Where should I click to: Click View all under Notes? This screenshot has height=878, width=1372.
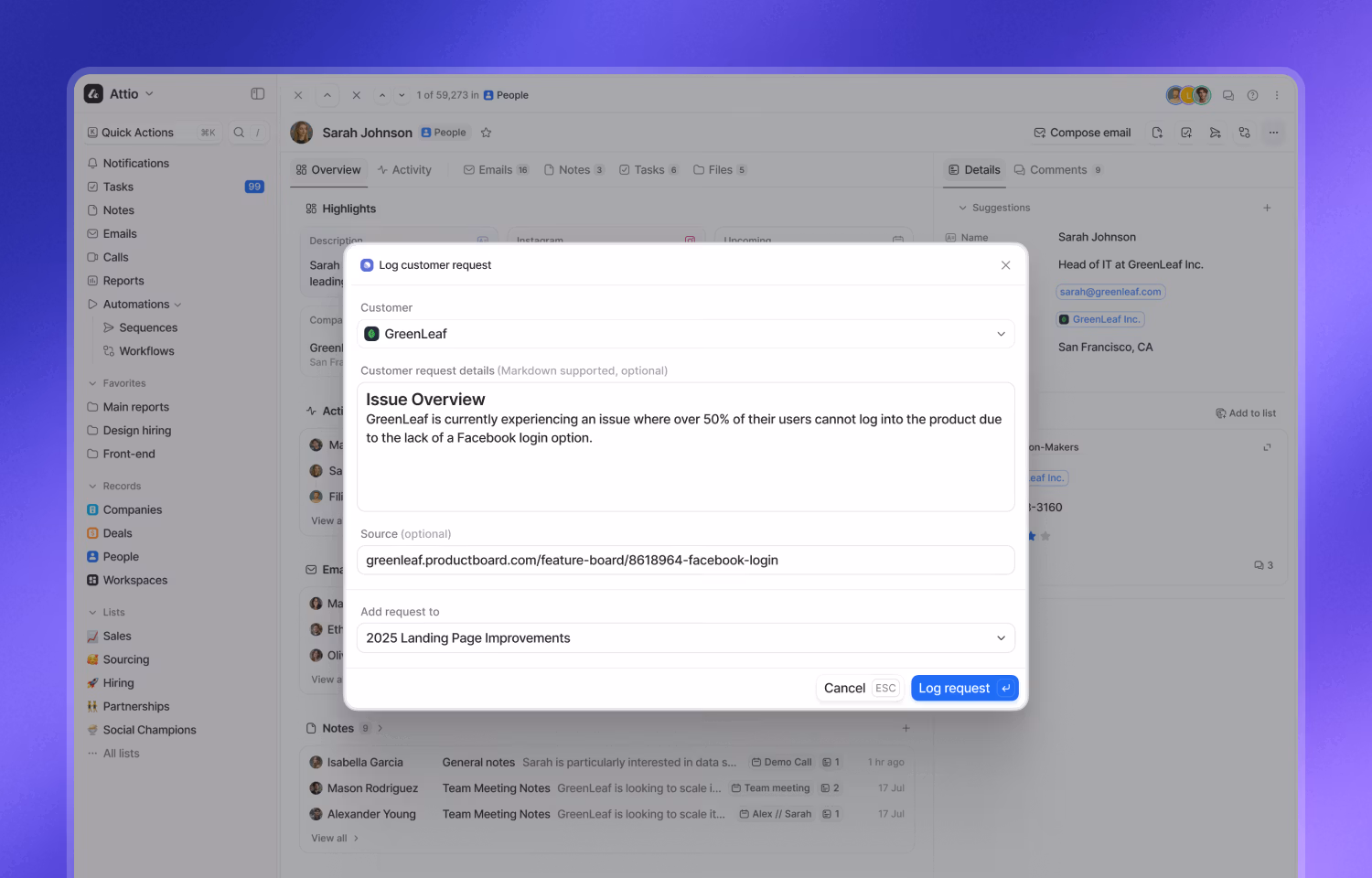click(x=335, y=839)
